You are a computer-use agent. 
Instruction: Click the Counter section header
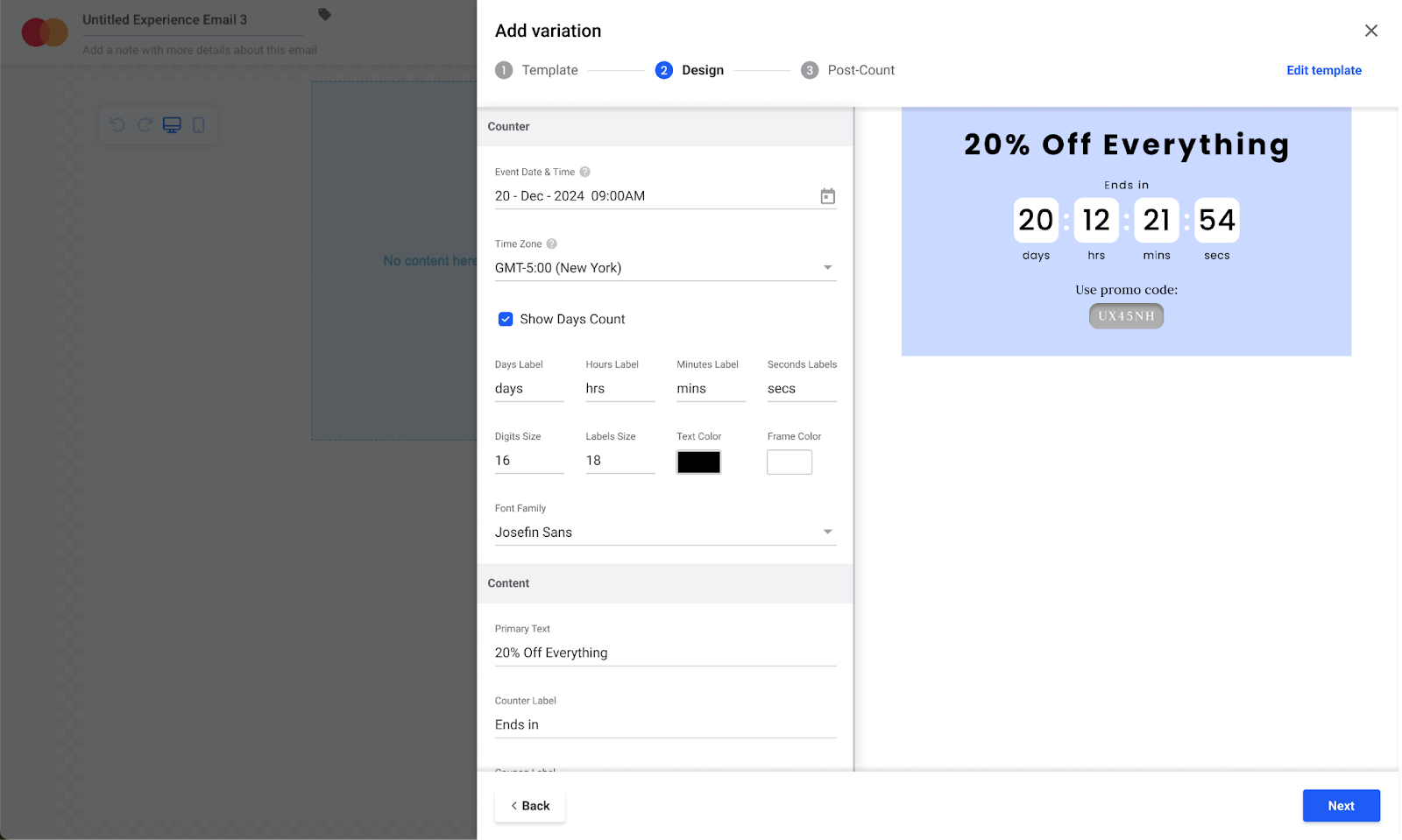[665, 127]
